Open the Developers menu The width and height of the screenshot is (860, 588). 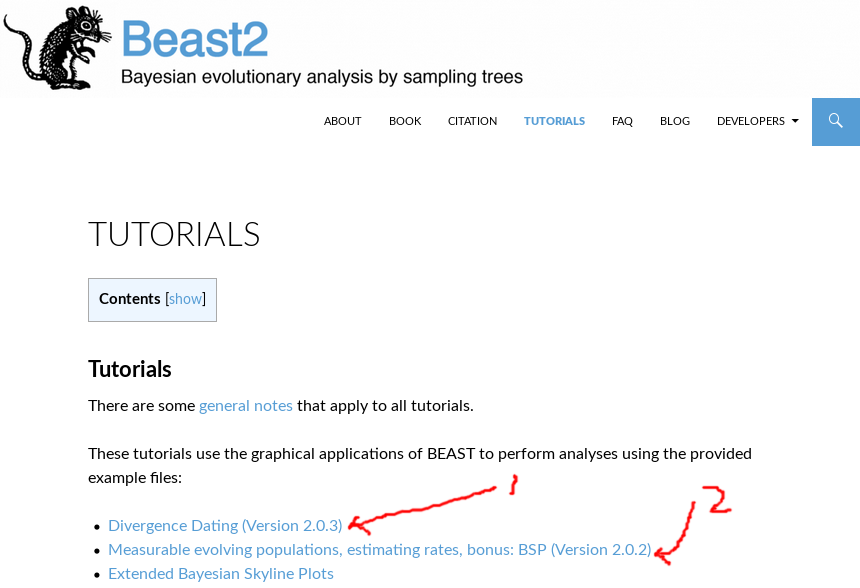tap(750, 121)
